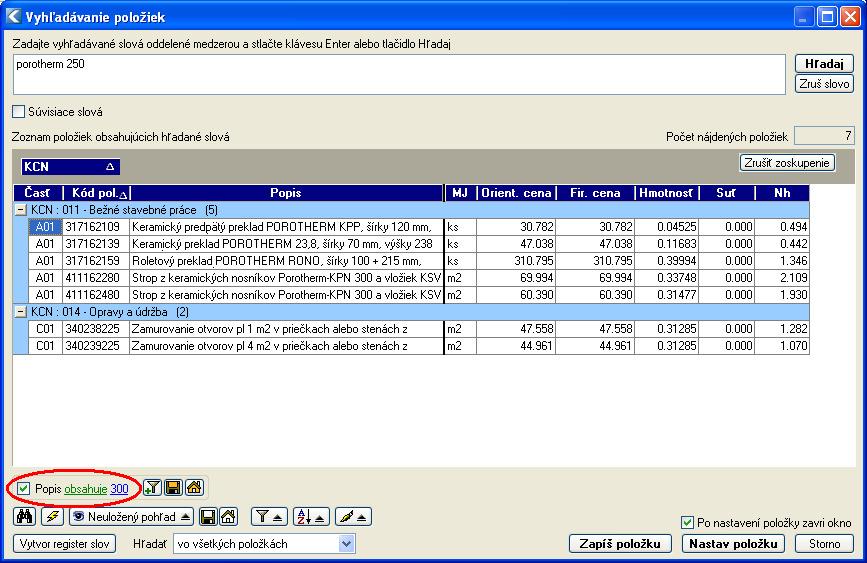Sort by the Orient. cena column header
The height and width of the screenshot is (563, 867).
pos(516,193)
